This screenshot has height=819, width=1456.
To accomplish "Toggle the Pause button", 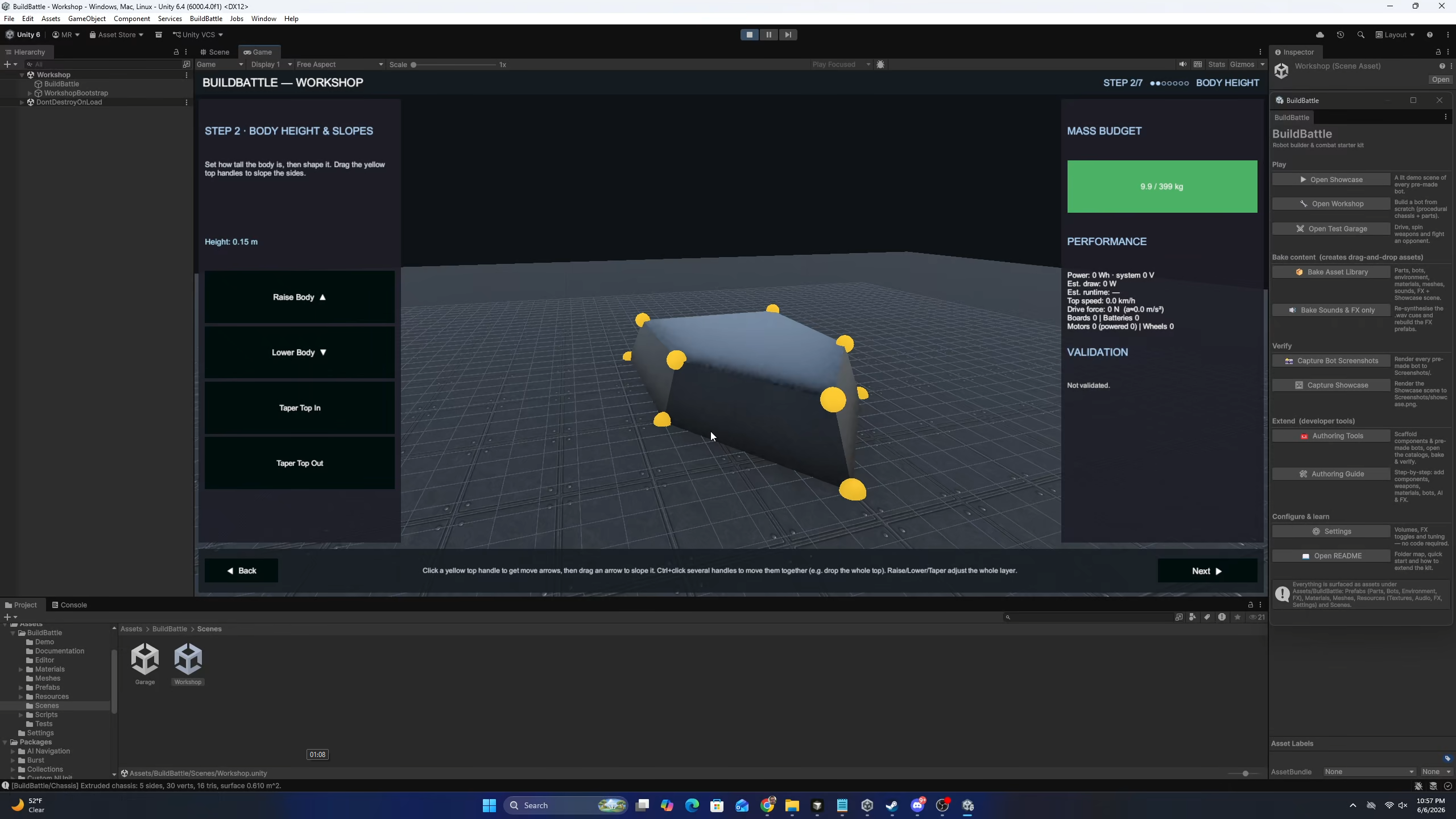I will pyautogui.click(x=769, y=35).
